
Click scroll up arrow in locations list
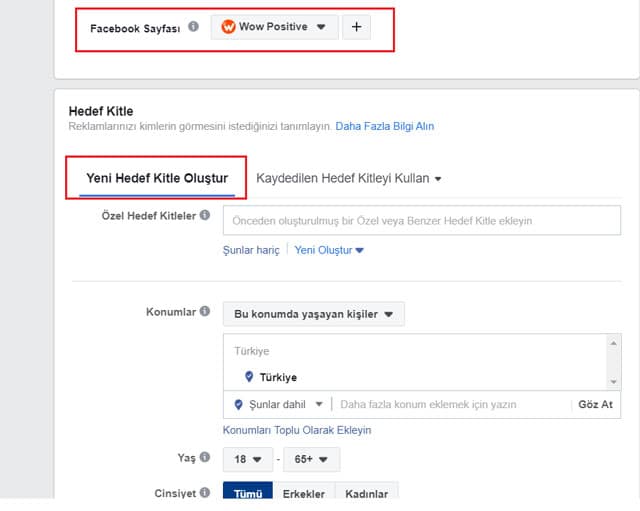point(613,343)
